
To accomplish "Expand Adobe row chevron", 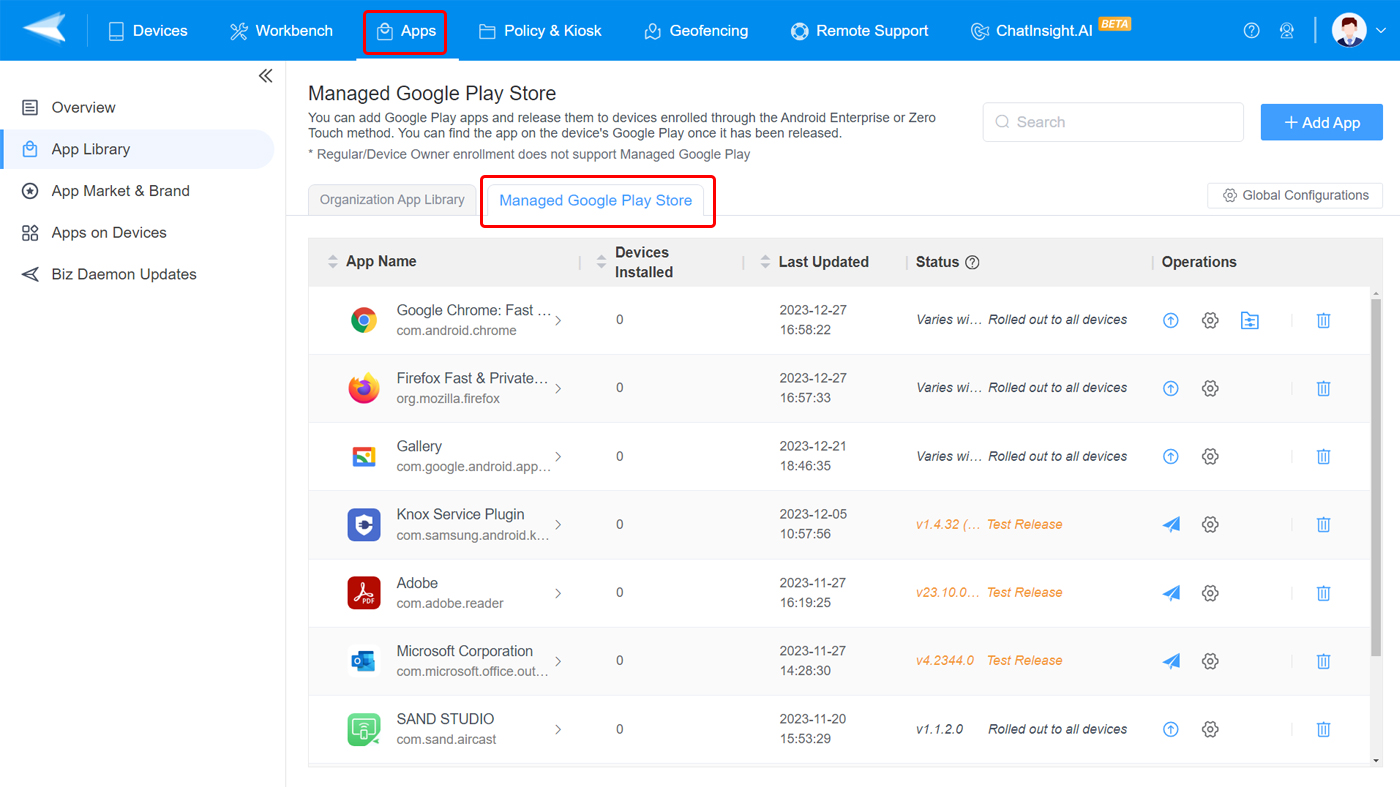I will (x=558, y=593).
